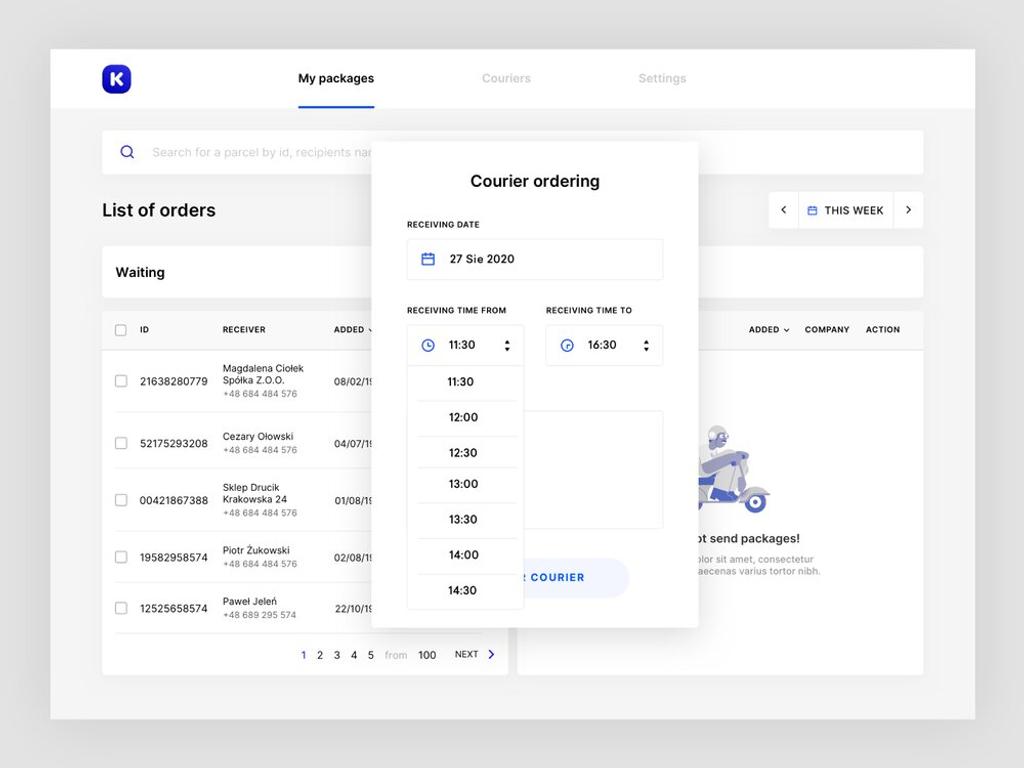Select 13:00 in the time list
The height and width of the screenshot is (768, 1024).
(x=463, y=484)
